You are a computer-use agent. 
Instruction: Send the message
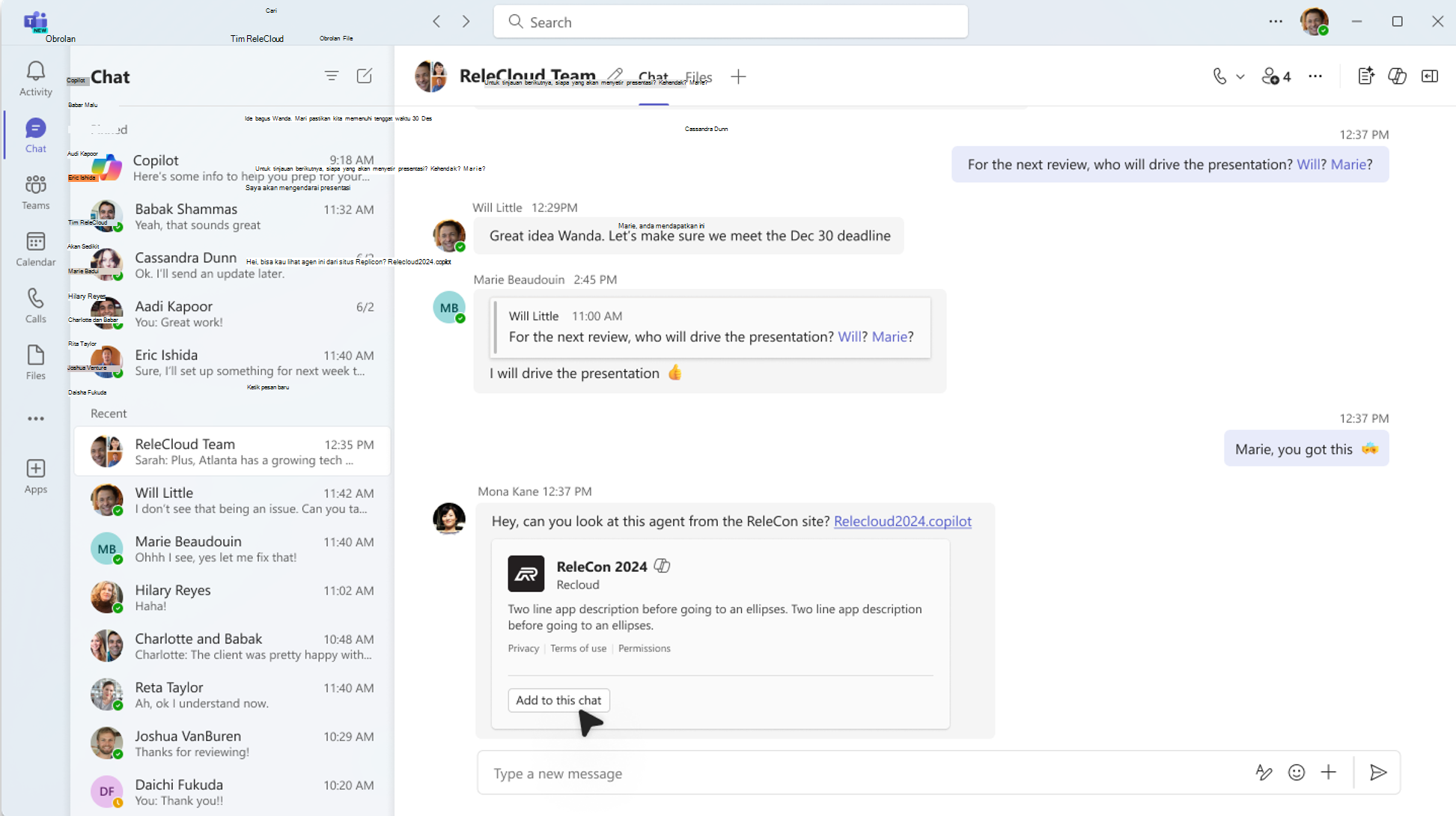pos(1378,773)
